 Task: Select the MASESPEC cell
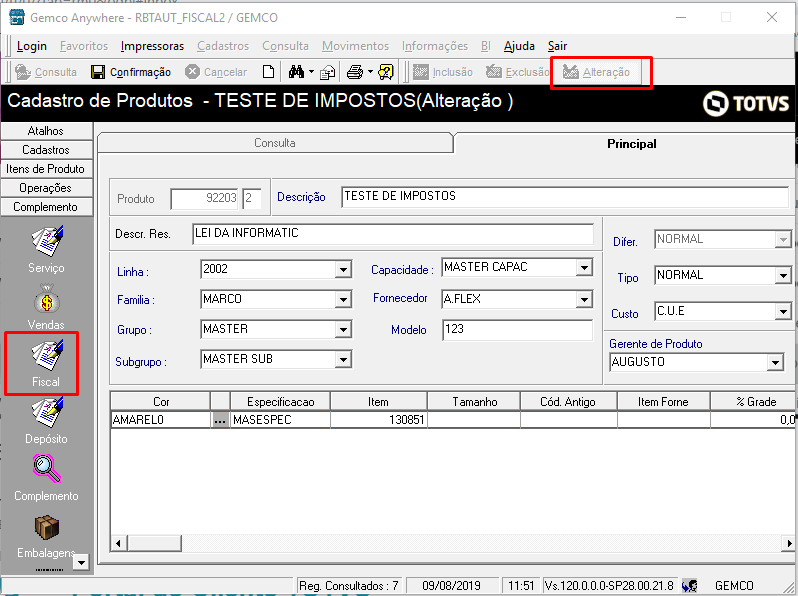pyautogui.click(x=280, y=420)
